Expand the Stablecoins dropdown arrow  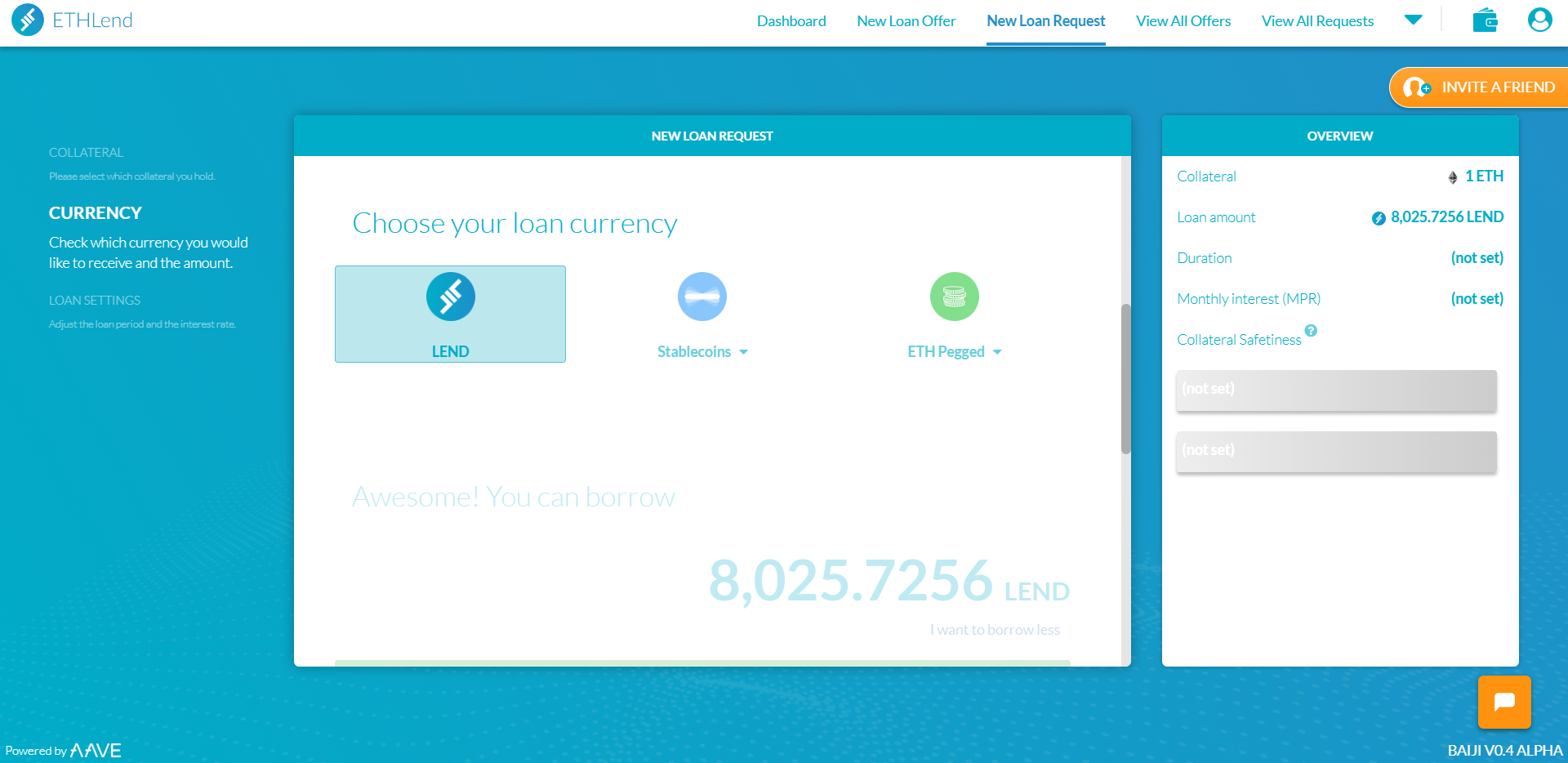(744, 351)
